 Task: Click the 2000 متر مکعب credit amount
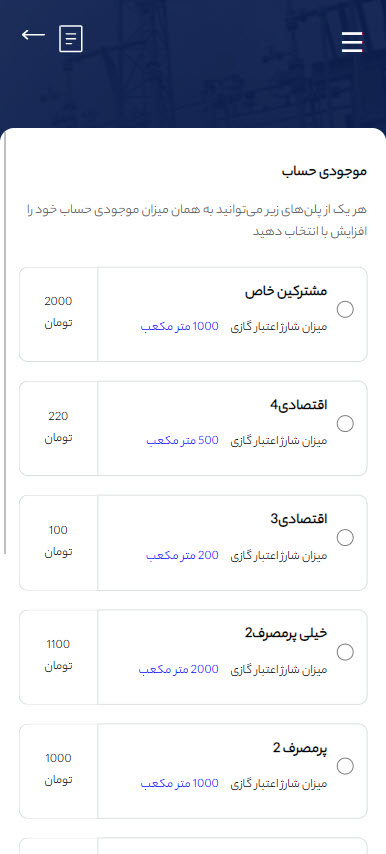(x=179, y=670)
